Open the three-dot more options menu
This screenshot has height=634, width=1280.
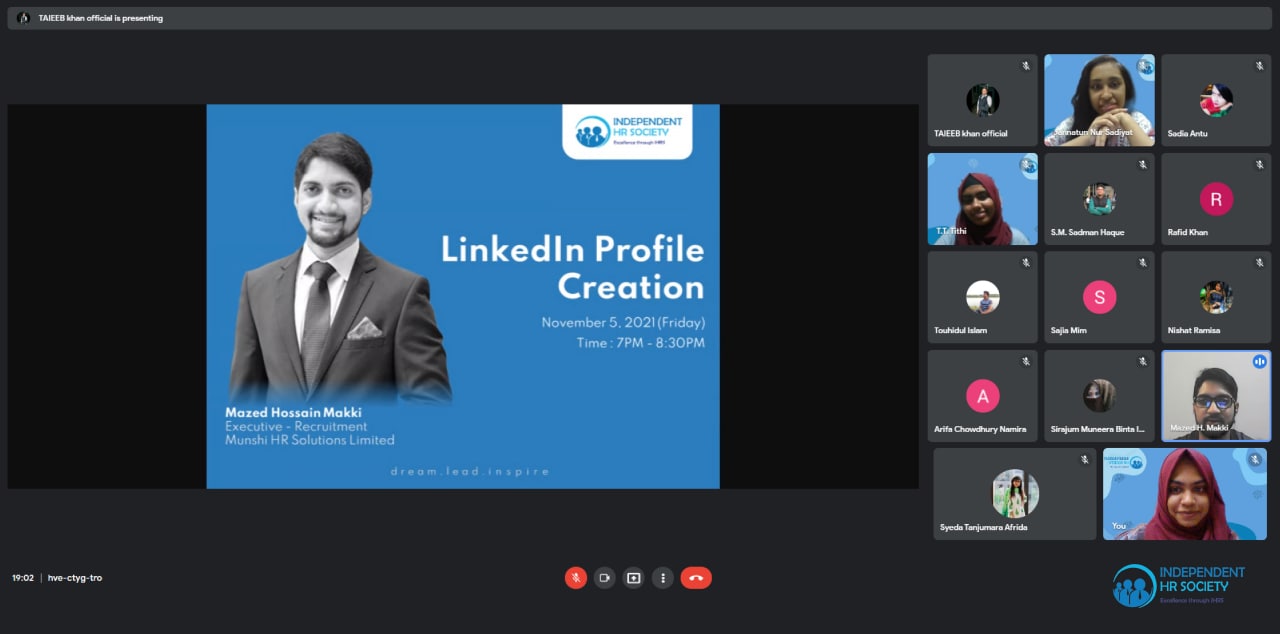[x=662, y=577]
